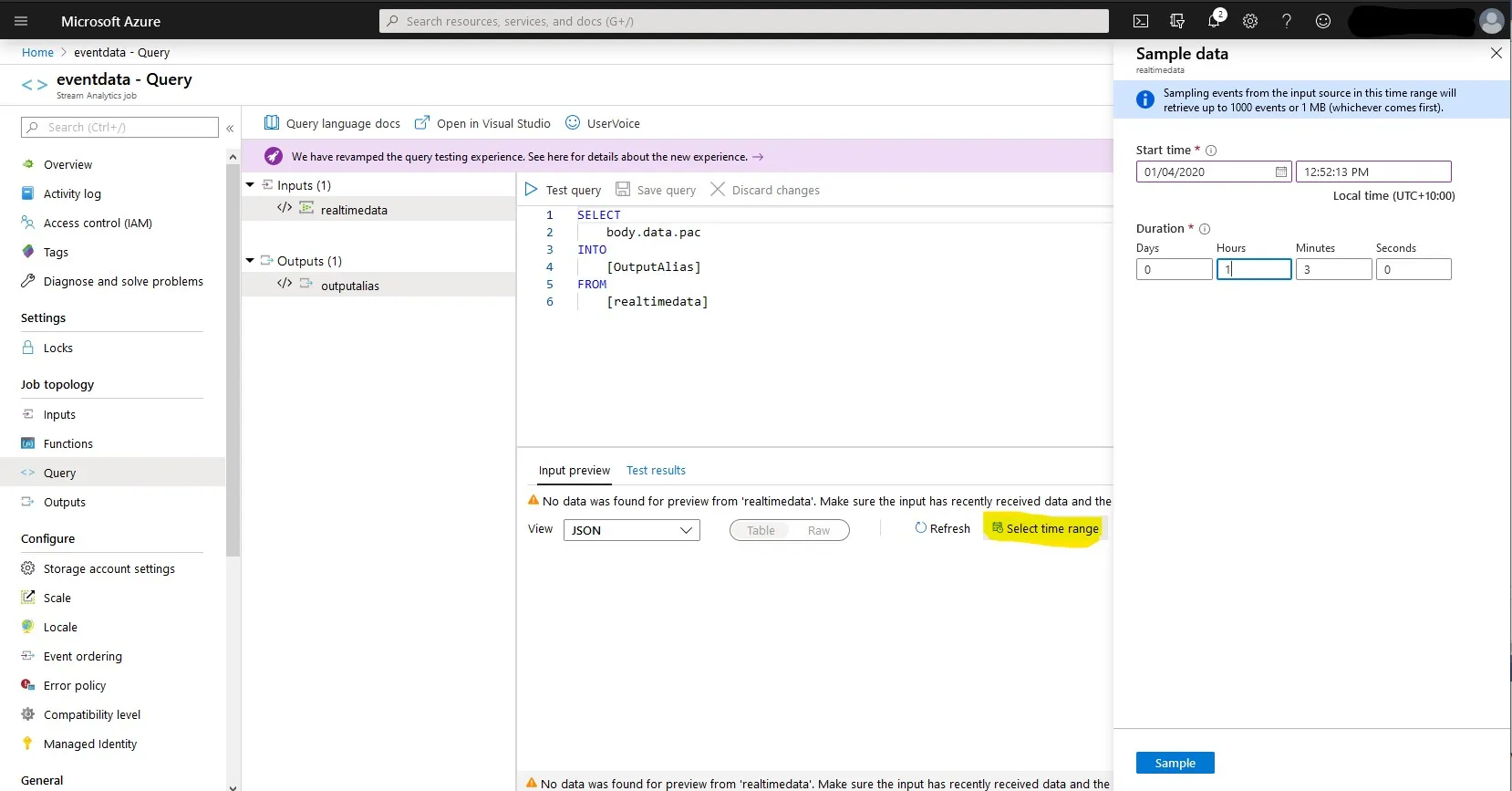Click the Save query disk icon
1512x791 pixels.
pyautogui.click(x=623, y=190)
